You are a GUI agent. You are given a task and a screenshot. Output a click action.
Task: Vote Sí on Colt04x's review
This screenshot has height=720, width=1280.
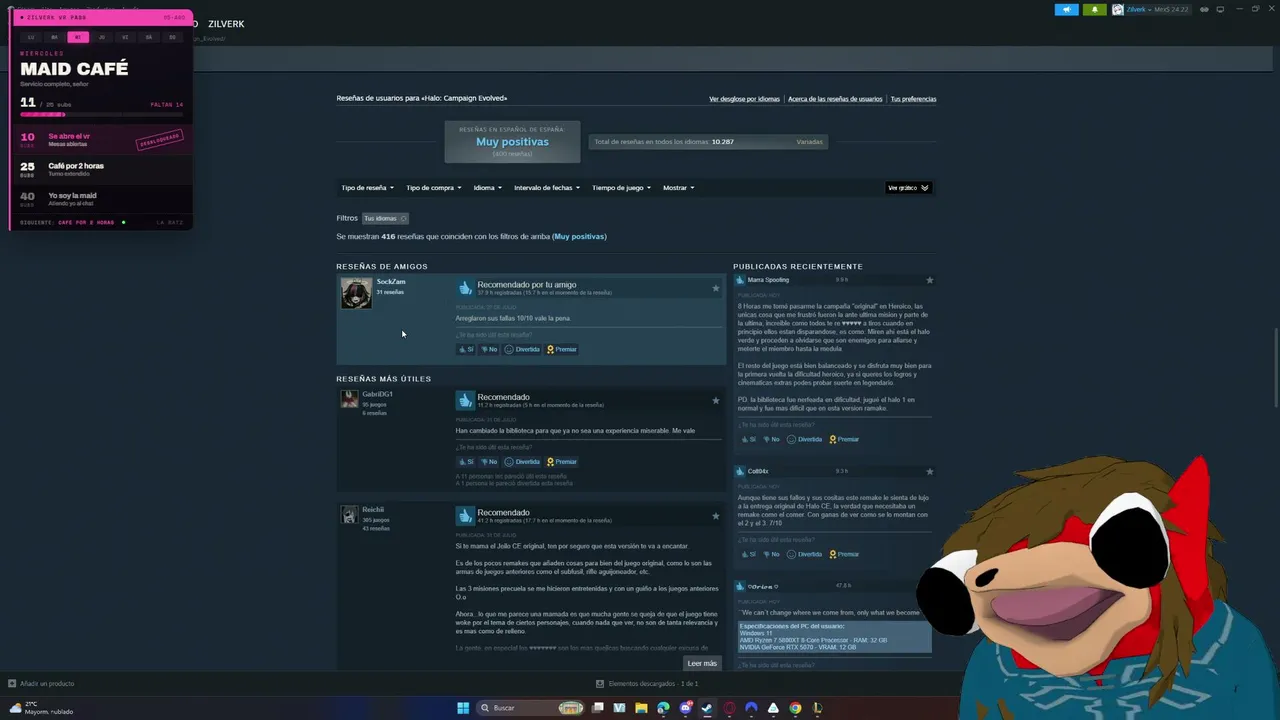click(x=749, y=554)
